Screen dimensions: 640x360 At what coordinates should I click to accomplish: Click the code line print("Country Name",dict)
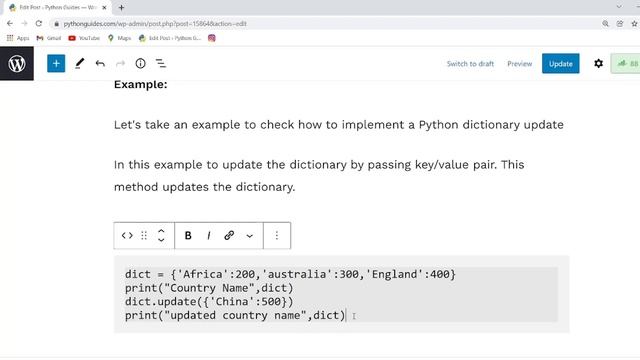coord(209,288)
